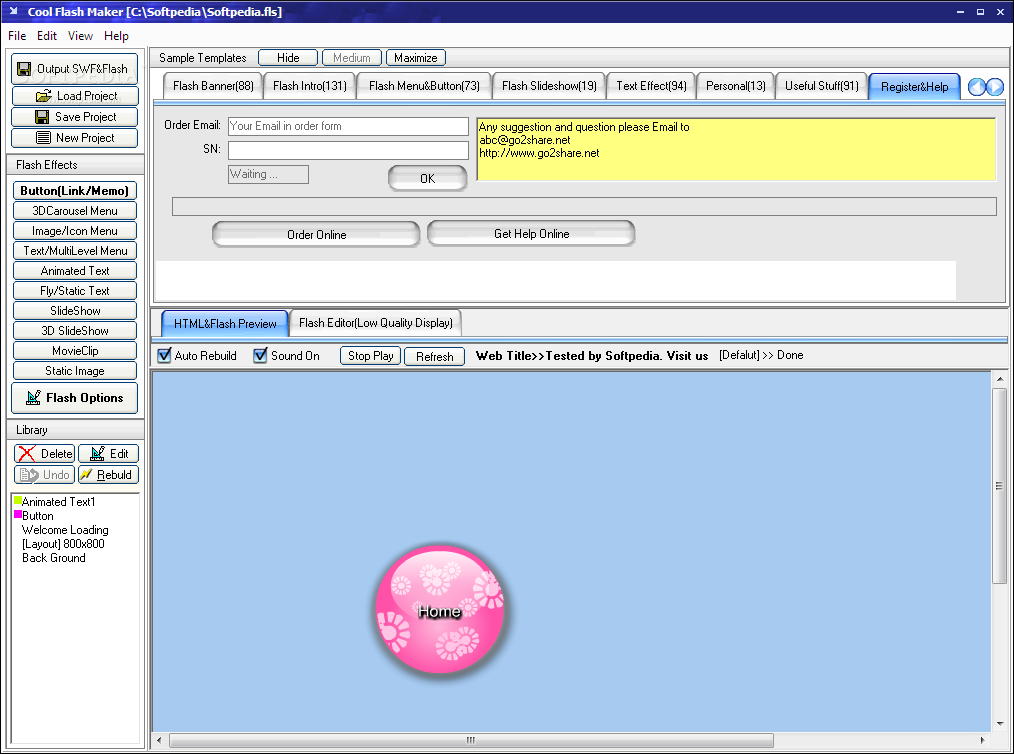This screenshot has width=1014, height=754.
Task: Maximize the Sample Templates panel
Action: click(416, 58)
